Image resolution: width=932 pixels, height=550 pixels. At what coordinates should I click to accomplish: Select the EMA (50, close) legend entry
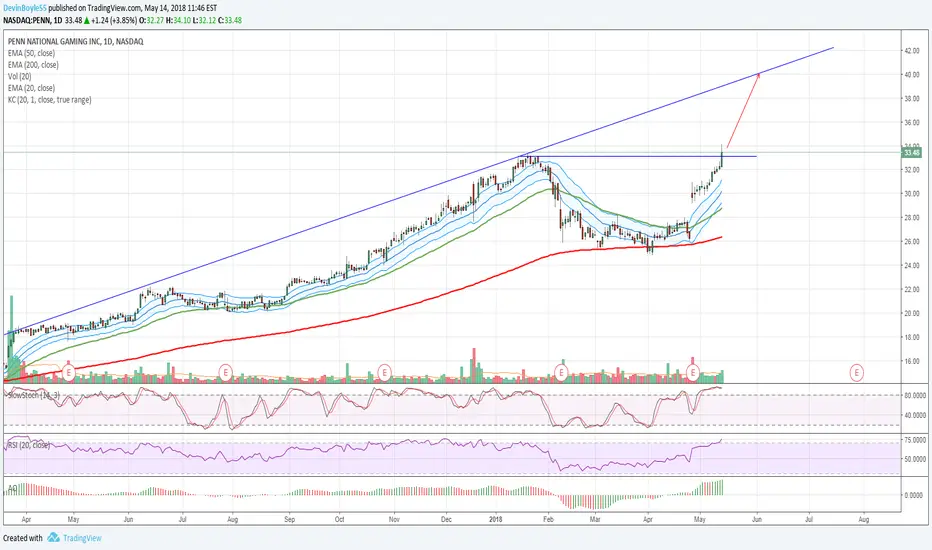(x=32, y=53)
